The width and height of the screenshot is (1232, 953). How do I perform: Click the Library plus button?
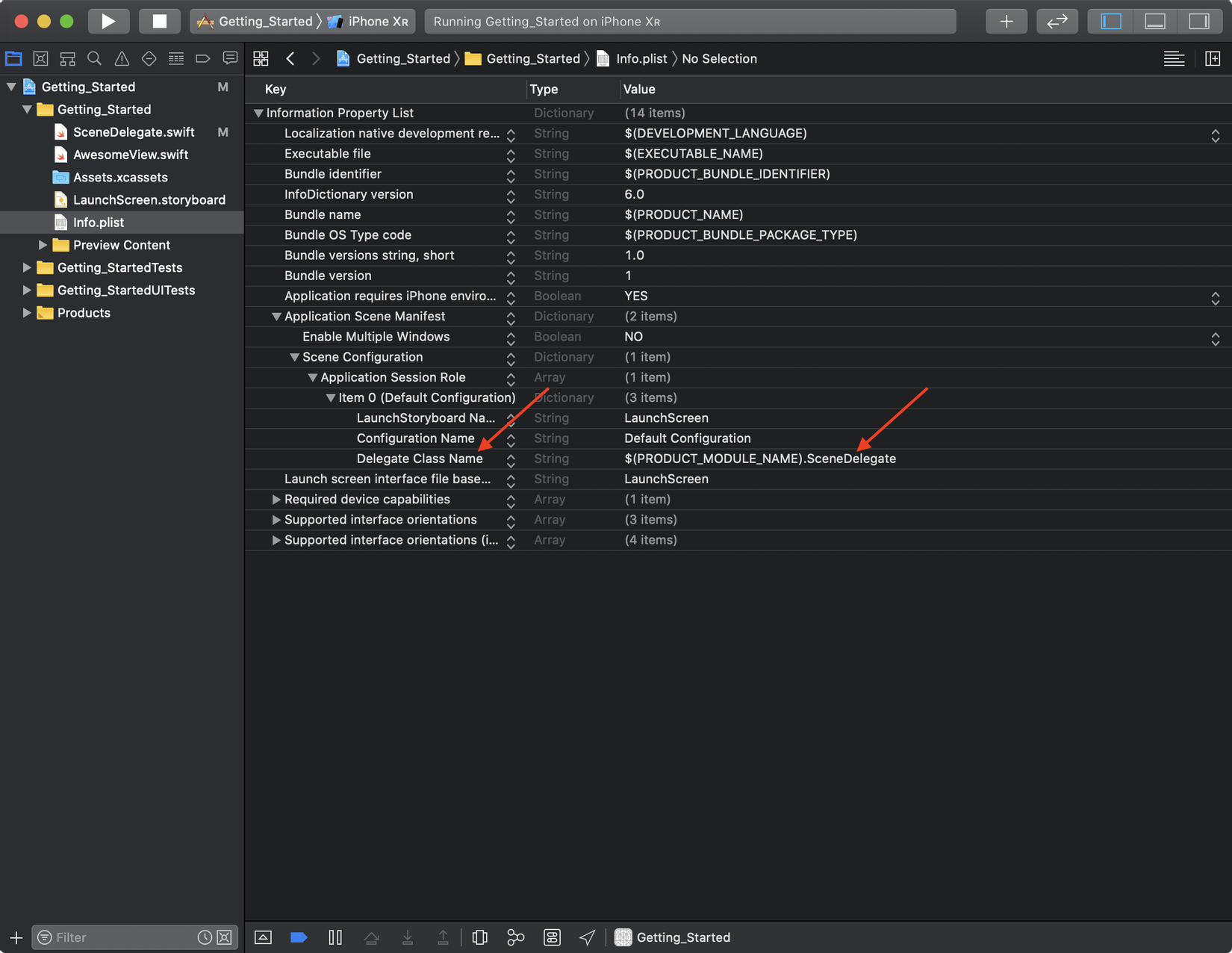coord(1006,21)
